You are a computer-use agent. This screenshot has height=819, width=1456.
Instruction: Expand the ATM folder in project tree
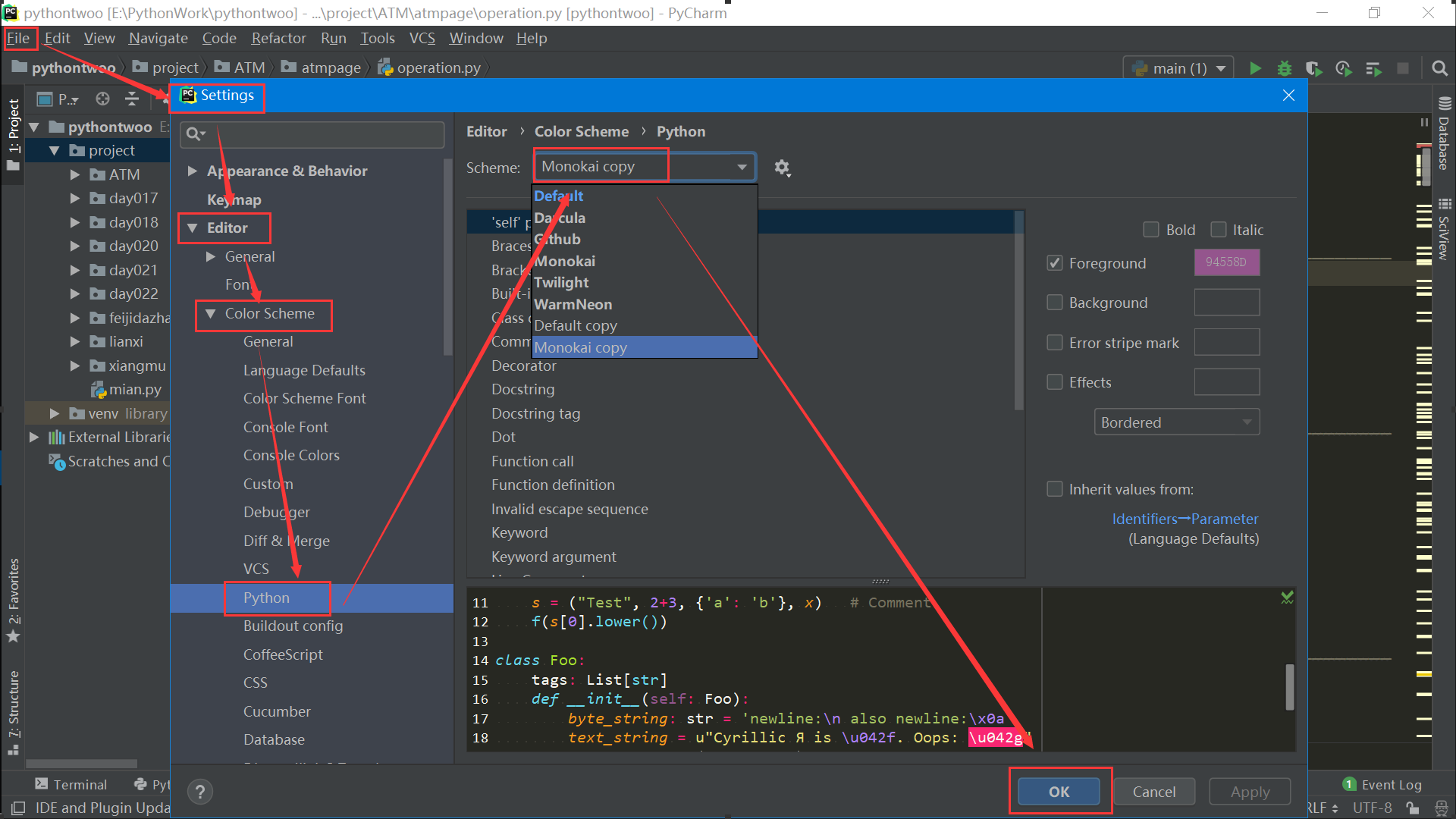74,174
